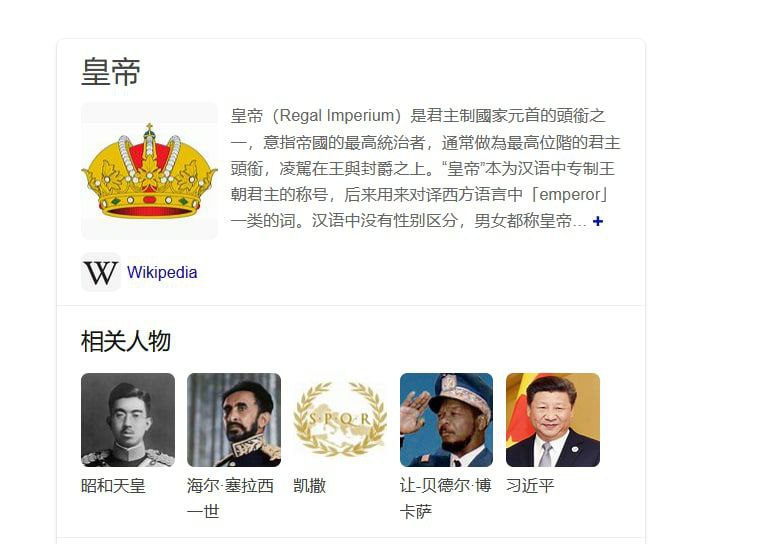Click the truncated ellipsis ending the description
This screenshot has height=544, width=773.
580,223
